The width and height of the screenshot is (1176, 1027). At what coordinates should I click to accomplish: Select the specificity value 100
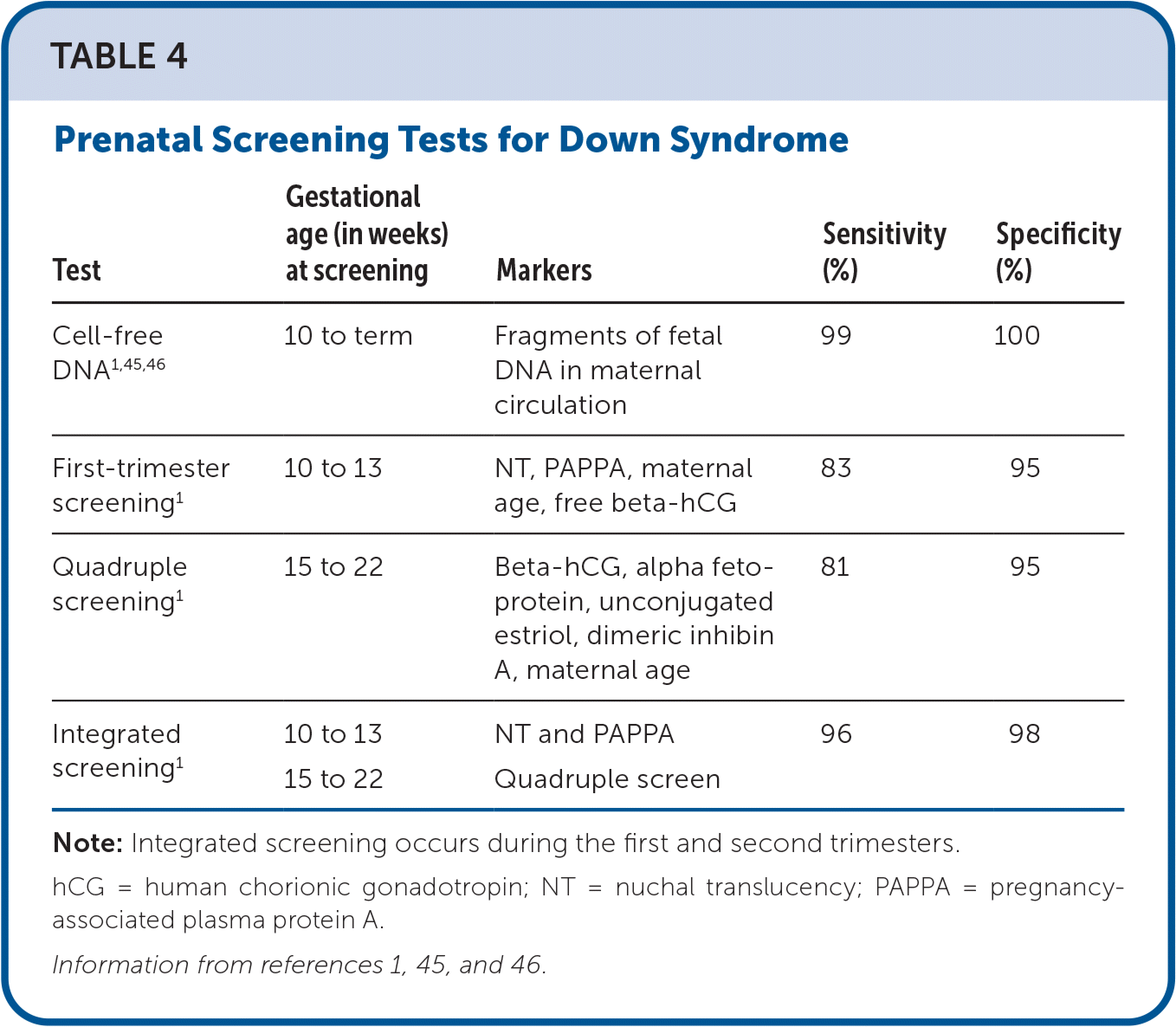(x=1017, y=336)
